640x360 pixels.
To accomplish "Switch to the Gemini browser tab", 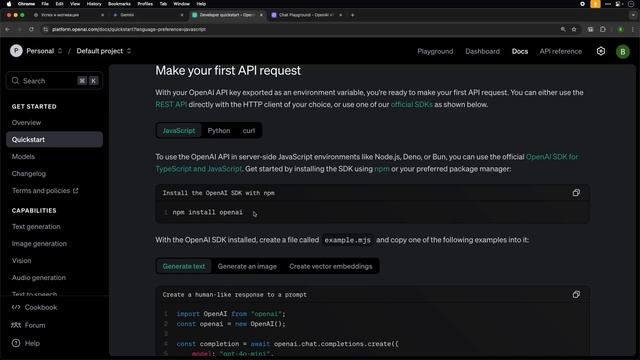I will coord(148,15).
